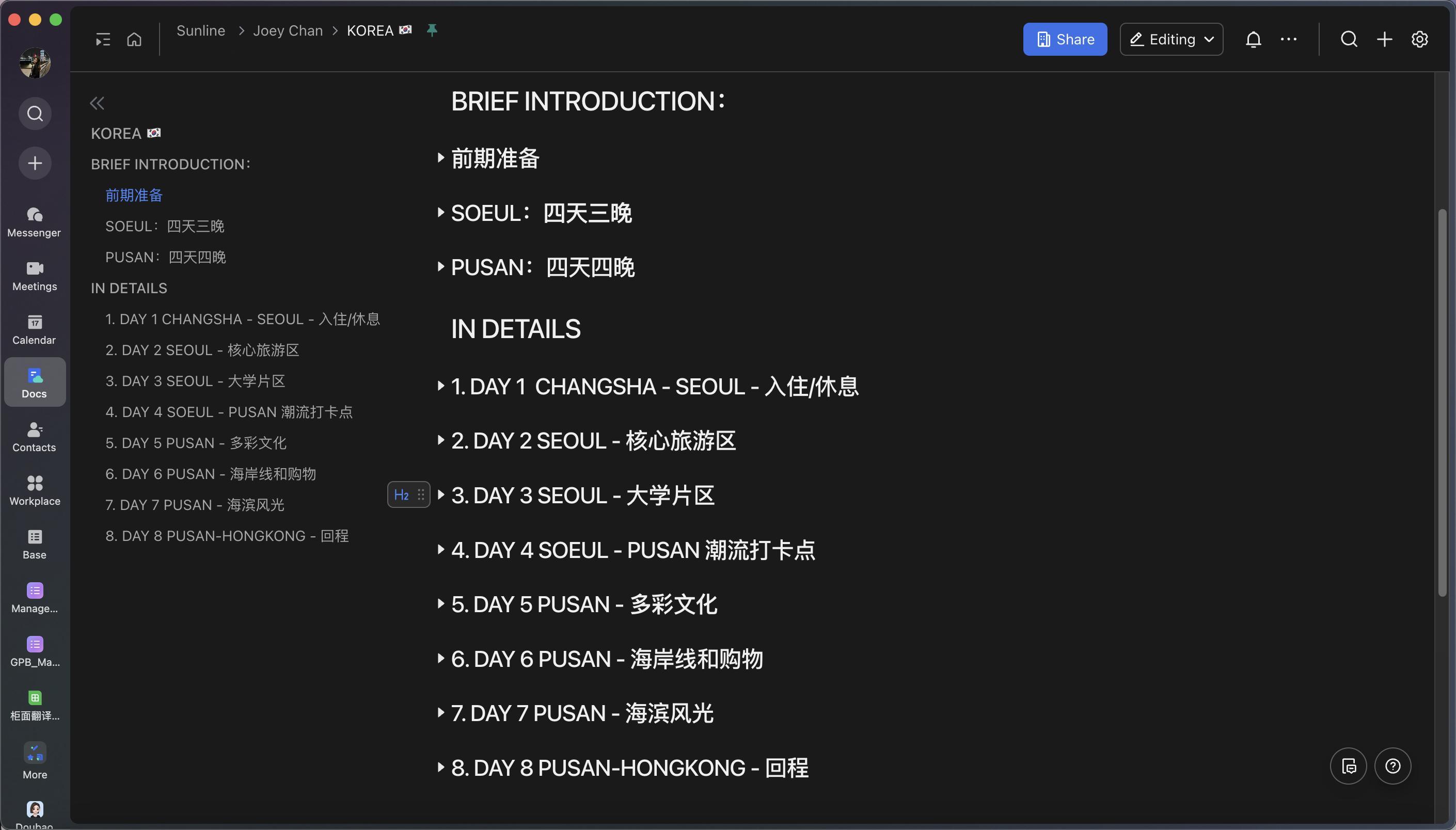This screenshot has width=1456, height=830.
Task: Toggle document pin/bookmark icon
Action: pos(432,29)
